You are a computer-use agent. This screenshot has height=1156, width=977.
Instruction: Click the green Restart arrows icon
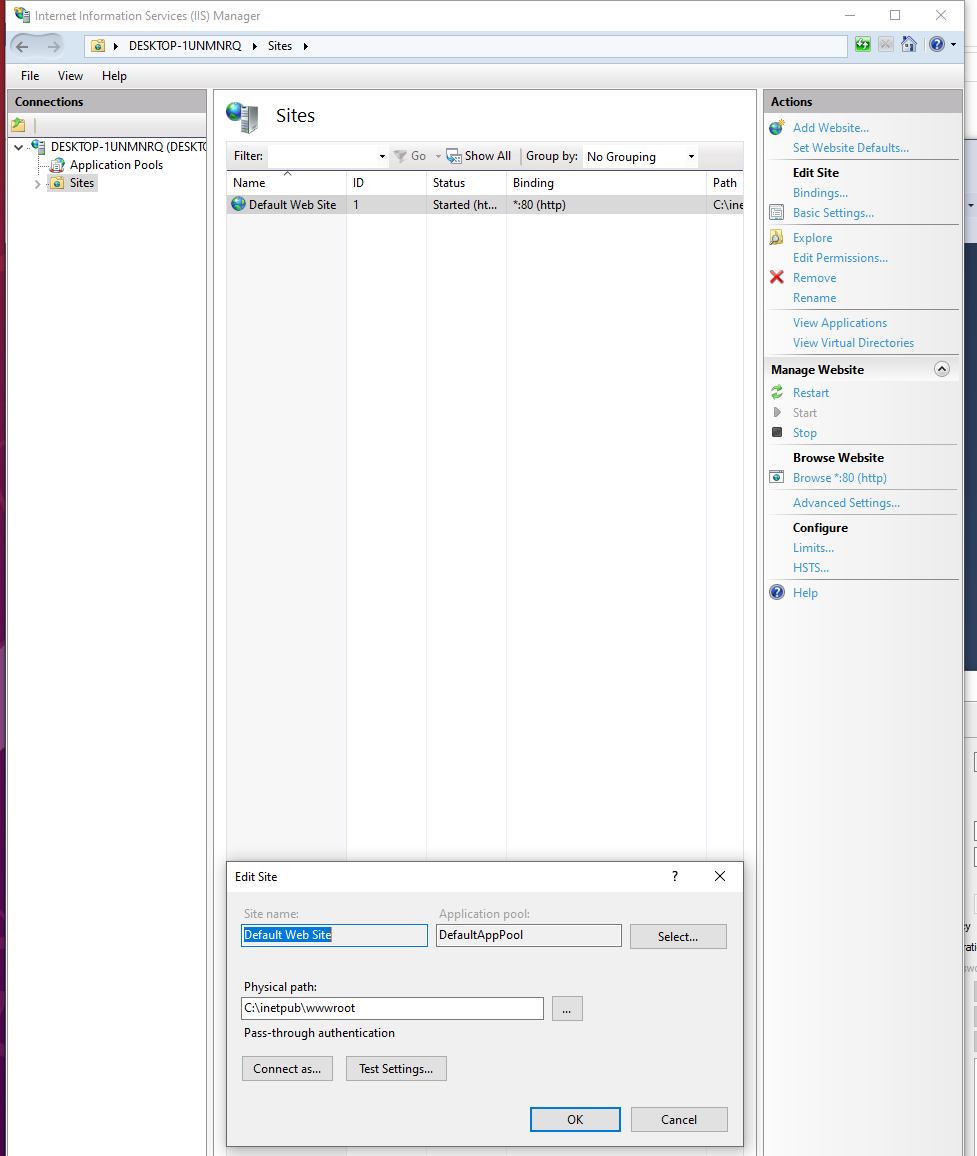[776, 392]
